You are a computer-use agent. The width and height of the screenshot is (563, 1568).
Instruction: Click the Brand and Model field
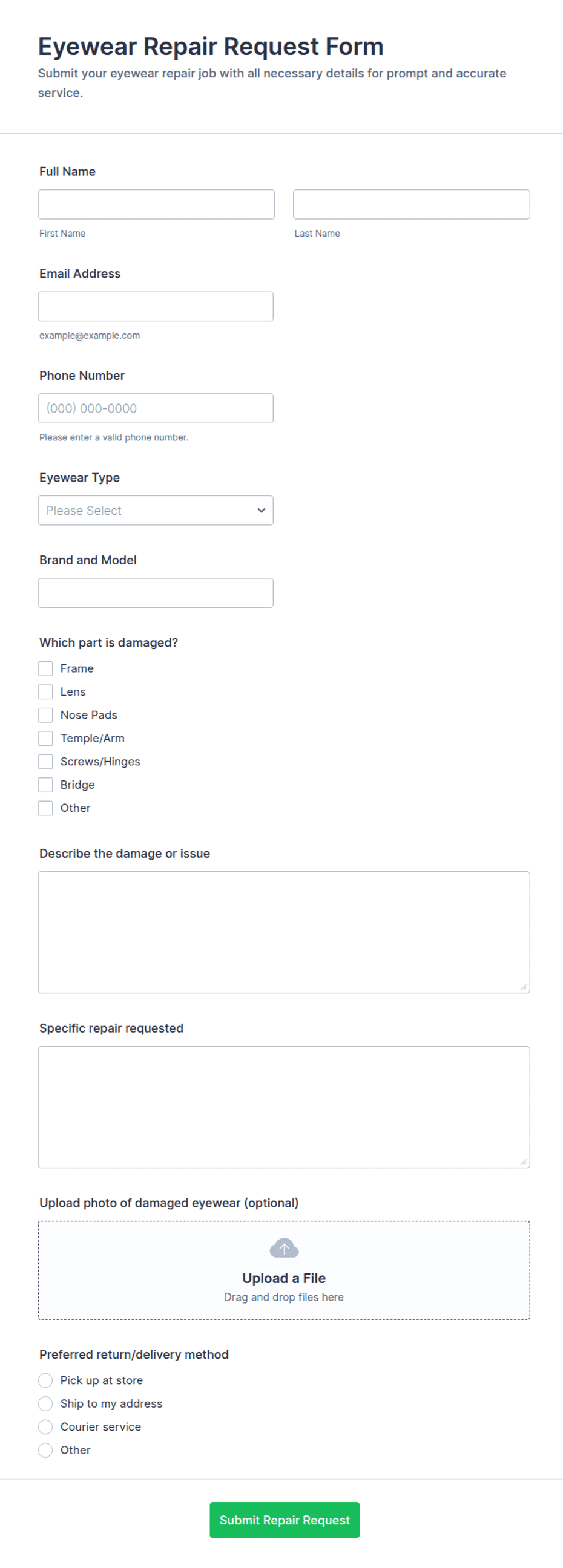[156, 593]
